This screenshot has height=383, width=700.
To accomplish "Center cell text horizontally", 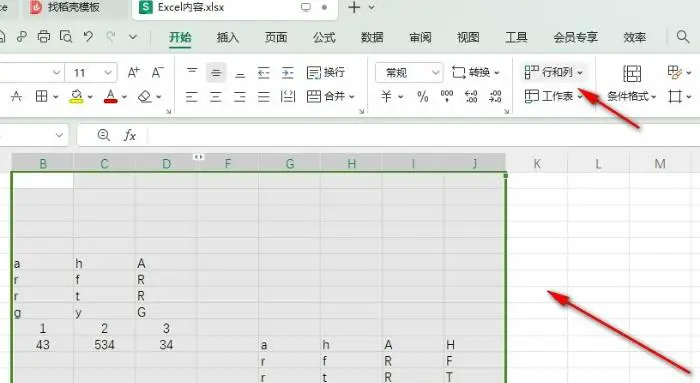I will click(216, 96).
